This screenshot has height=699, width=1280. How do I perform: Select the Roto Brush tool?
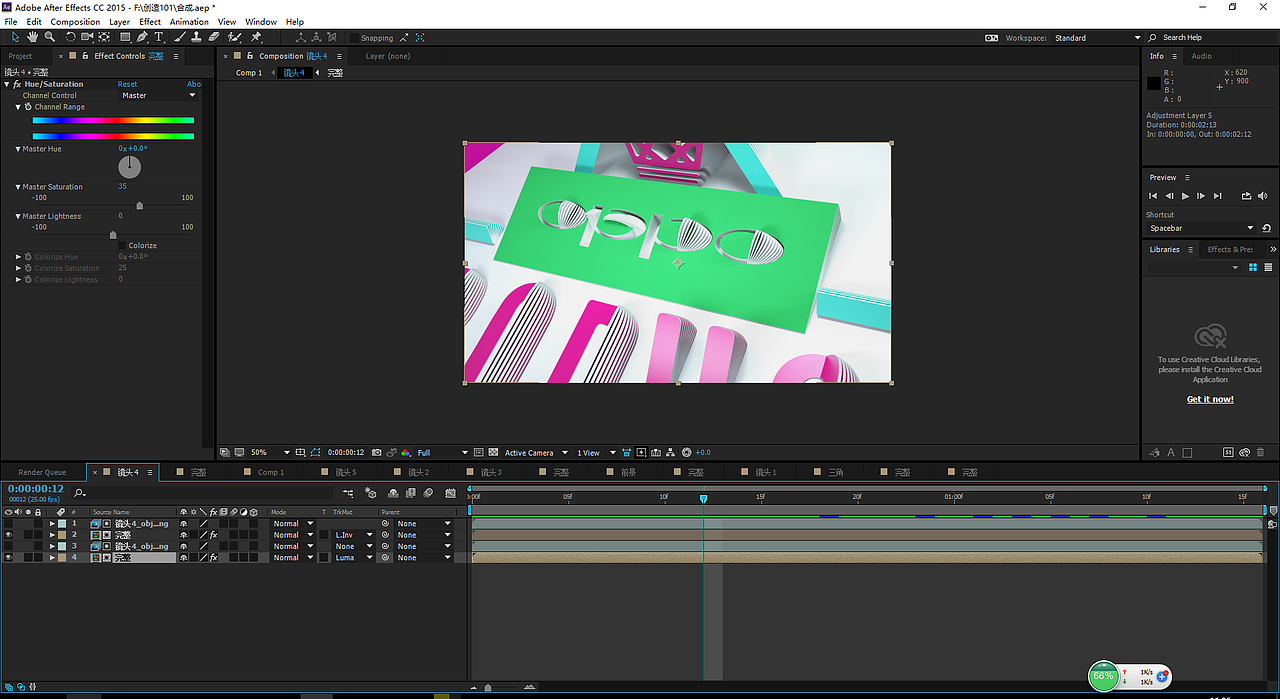[234, 37]
